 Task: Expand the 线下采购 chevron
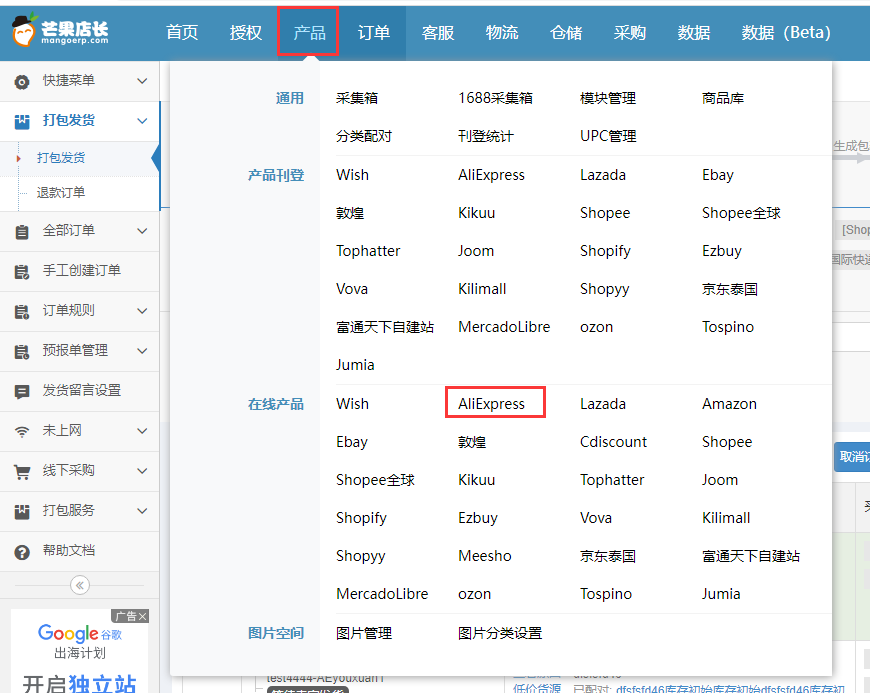142,471
